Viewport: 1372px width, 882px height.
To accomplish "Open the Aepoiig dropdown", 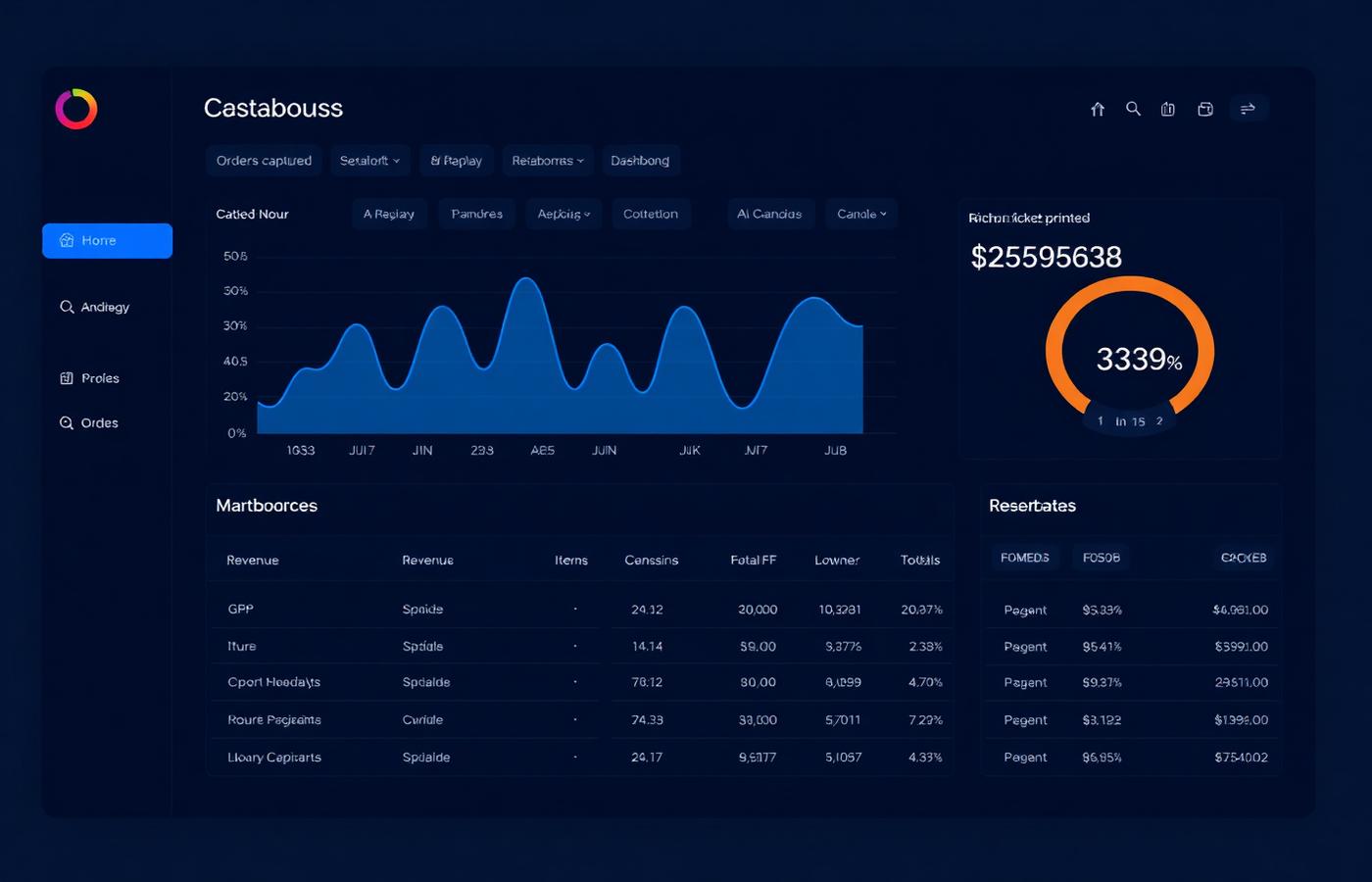I will click(x=563, y=214).
